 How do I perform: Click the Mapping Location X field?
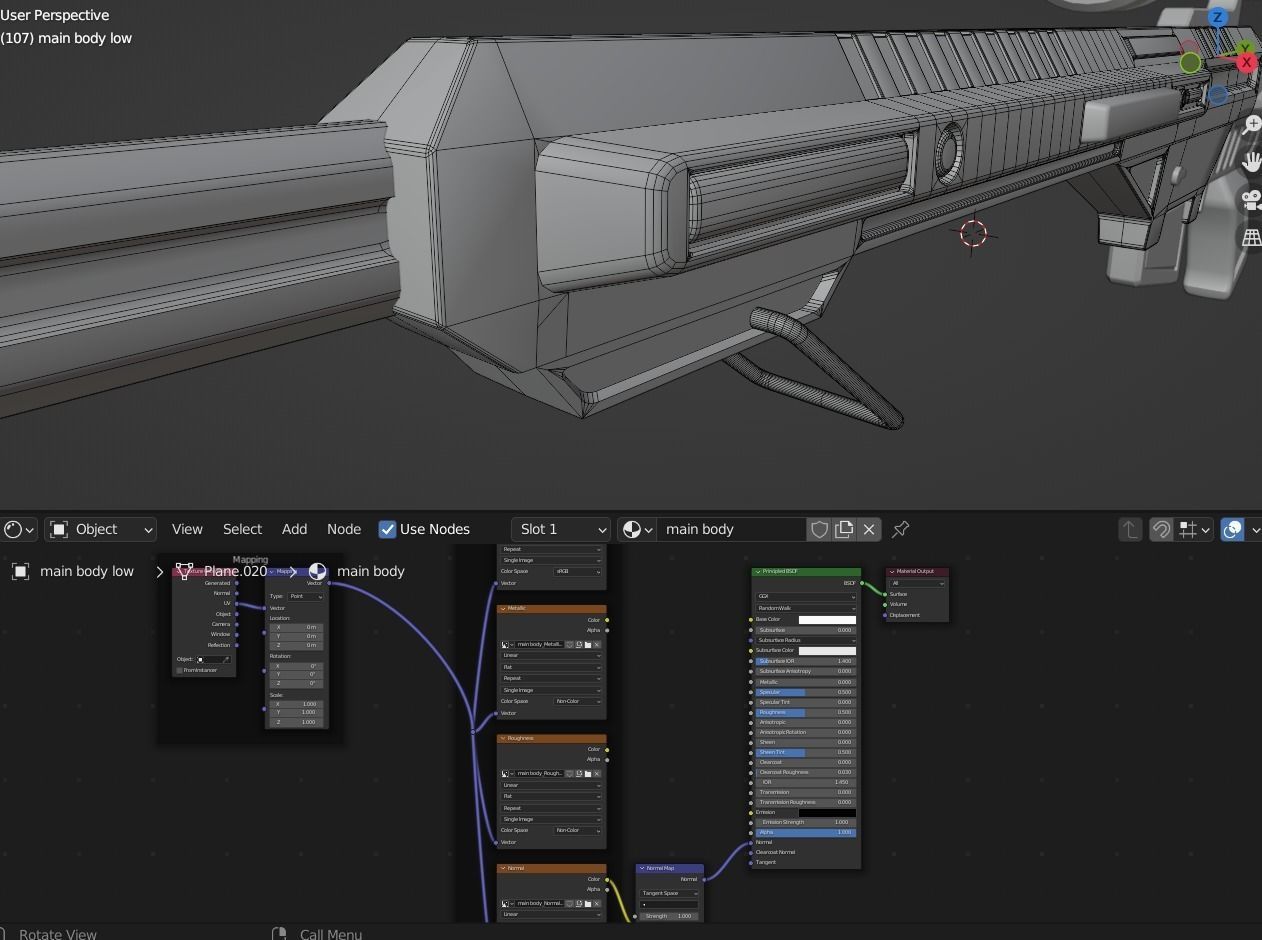[296, 627]
